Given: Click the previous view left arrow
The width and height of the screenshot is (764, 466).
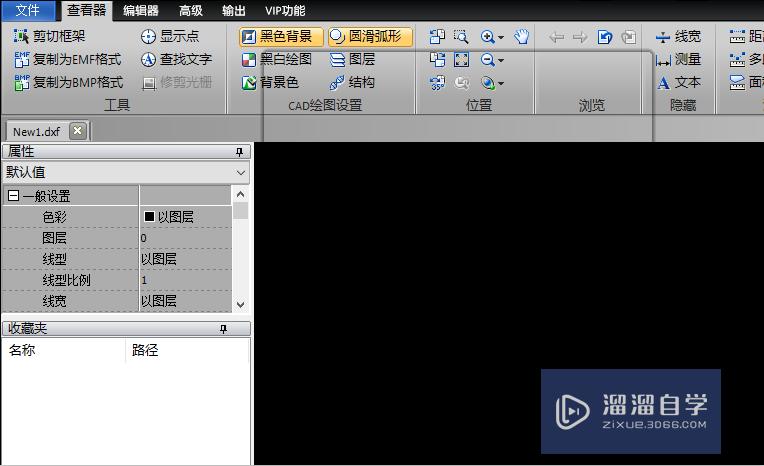Looking at the screenshot, I should point(556,37).
